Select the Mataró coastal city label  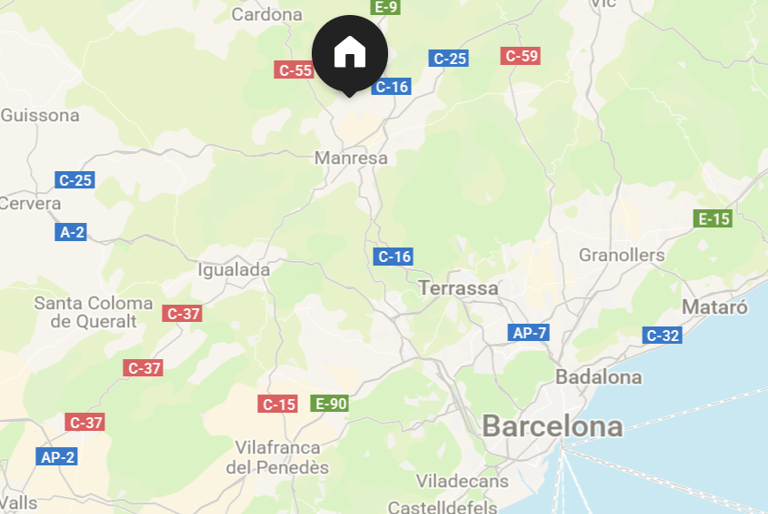(x=715, y=307)
